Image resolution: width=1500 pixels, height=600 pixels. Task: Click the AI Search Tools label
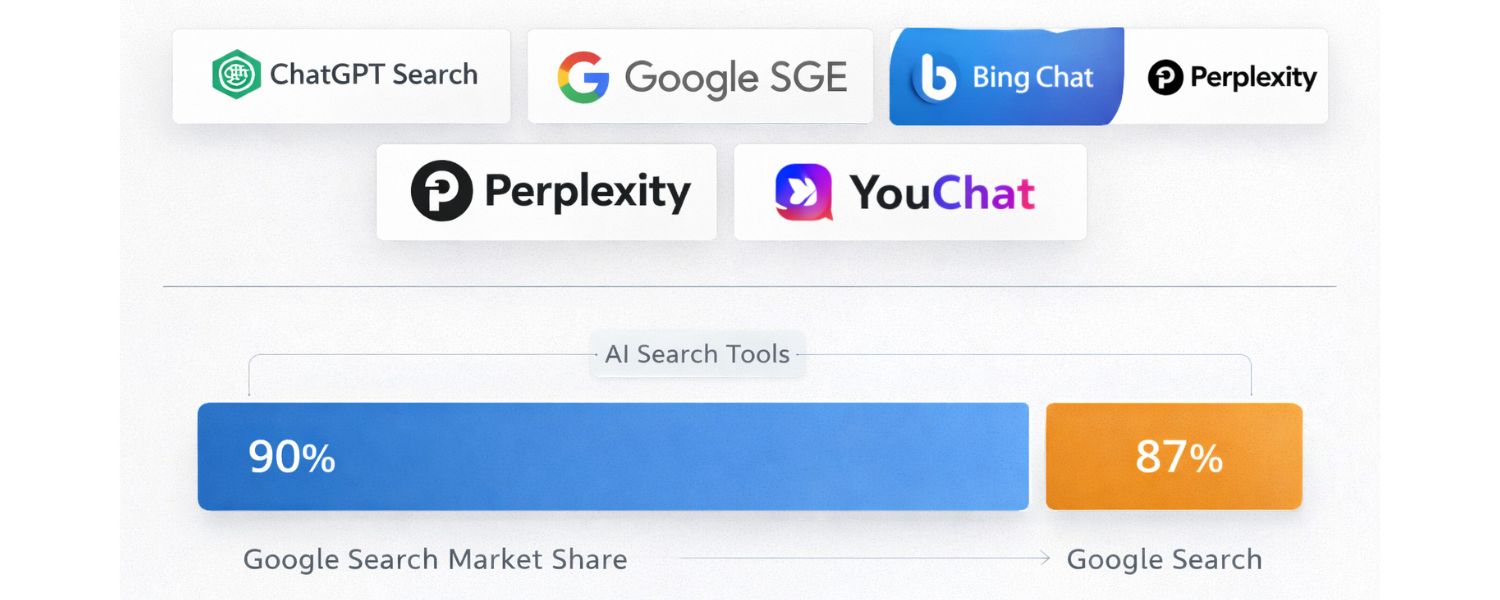click(697, 354)
